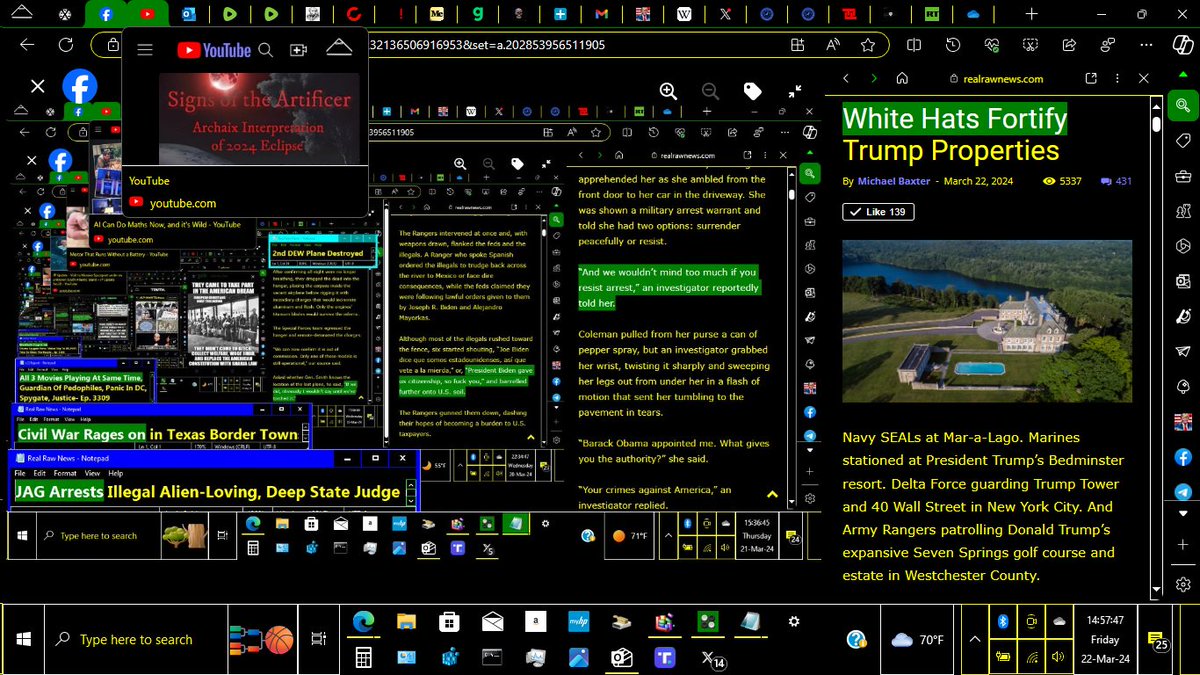
Task: Click the realrawnews.com sidebar address field
Action: coord(996,78)
